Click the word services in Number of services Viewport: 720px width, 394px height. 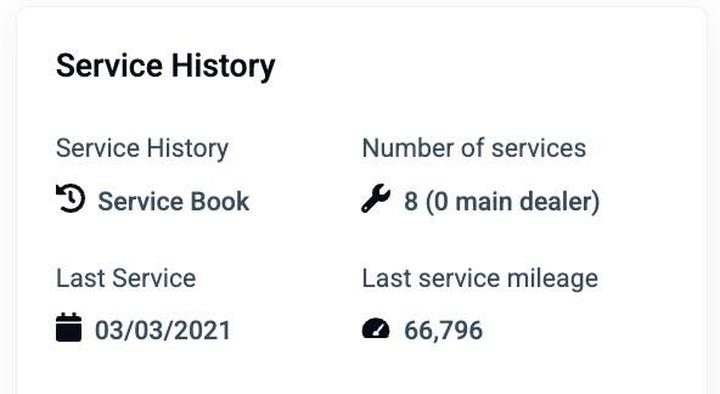539,148
